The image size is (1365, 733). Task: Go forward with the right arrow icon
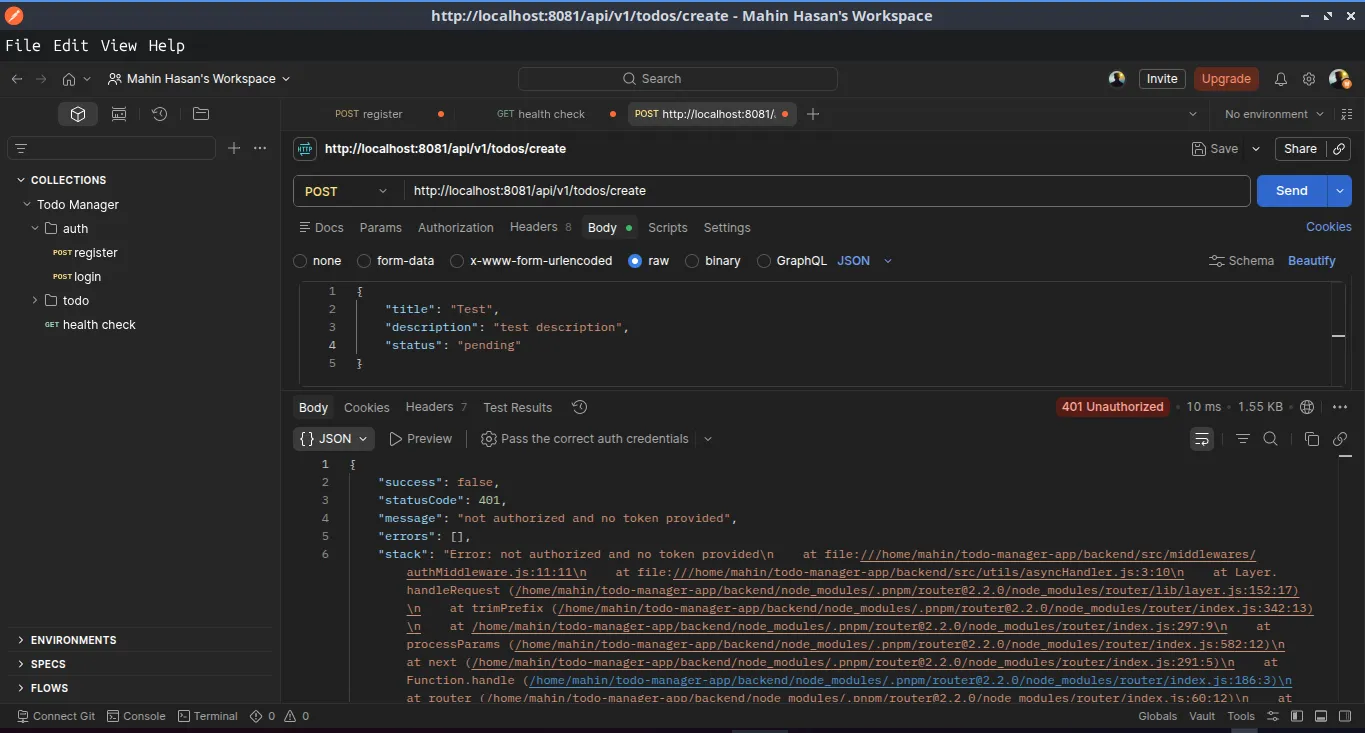41,79
